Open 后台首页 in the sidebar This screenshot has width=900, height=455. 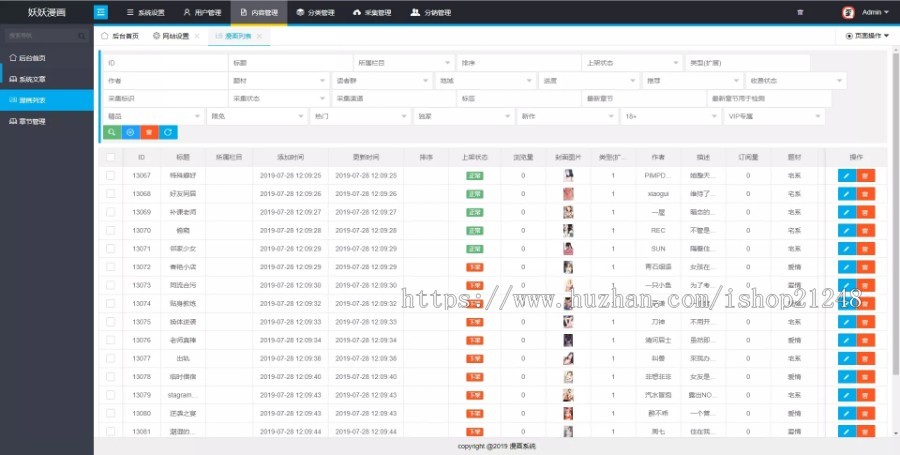coord(46,58)
